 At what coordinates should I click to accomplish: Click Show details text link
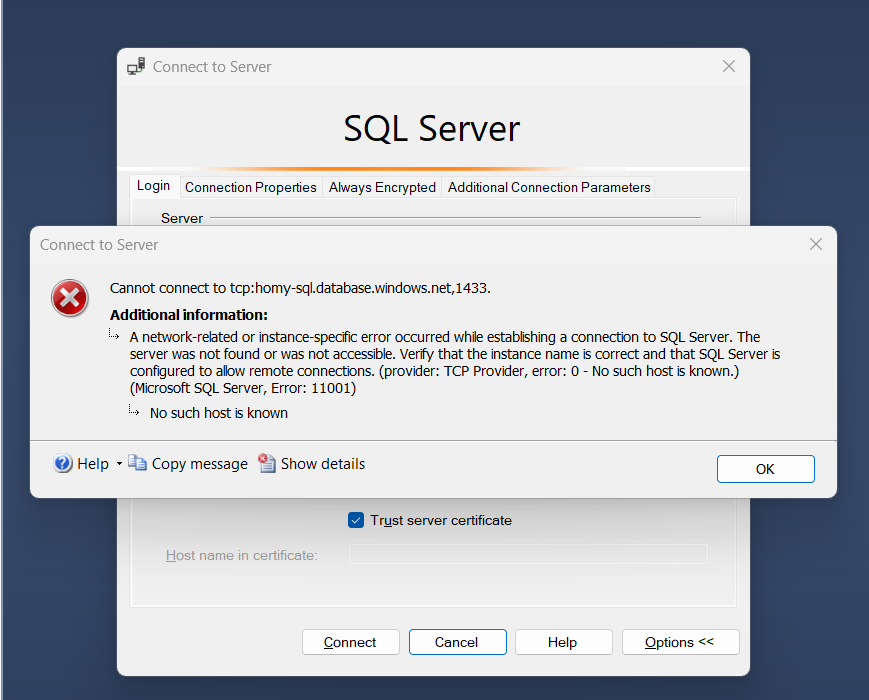(x=323, y=463)
